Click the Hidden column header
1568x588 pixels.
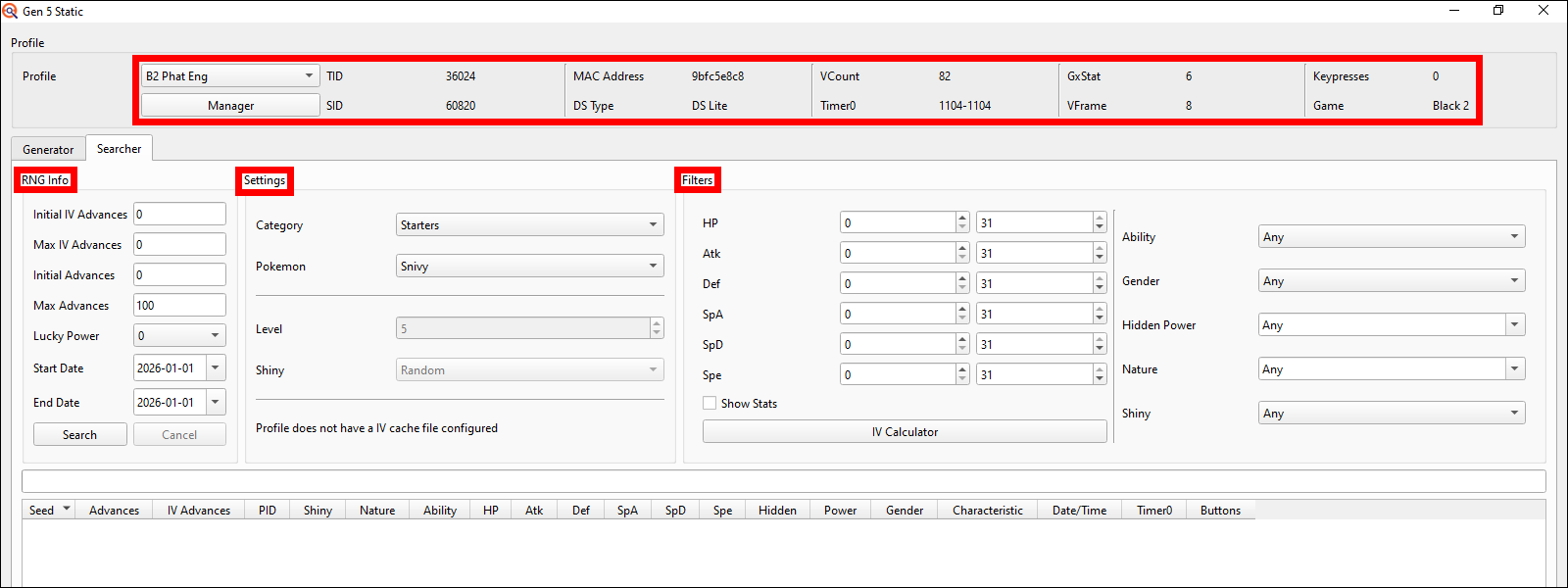tap(777, 510)
